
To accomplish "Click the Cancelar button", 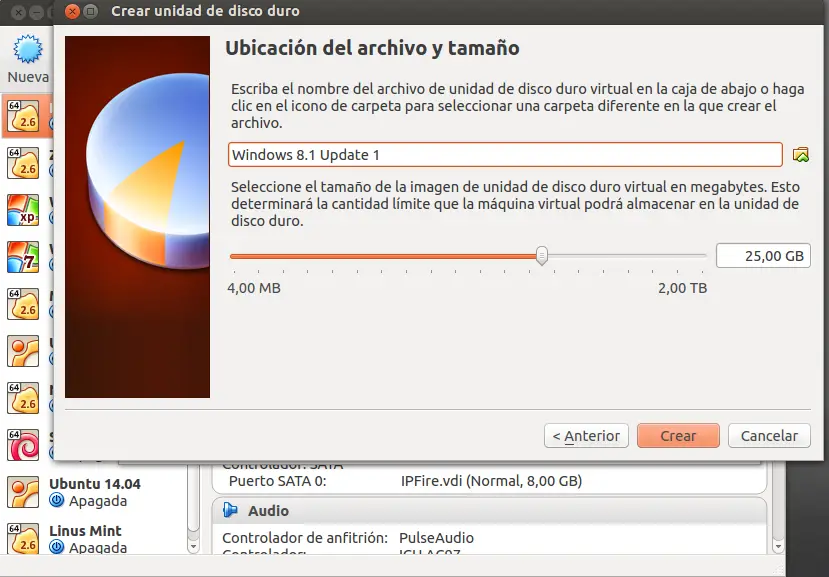I will tap(769, 436).
